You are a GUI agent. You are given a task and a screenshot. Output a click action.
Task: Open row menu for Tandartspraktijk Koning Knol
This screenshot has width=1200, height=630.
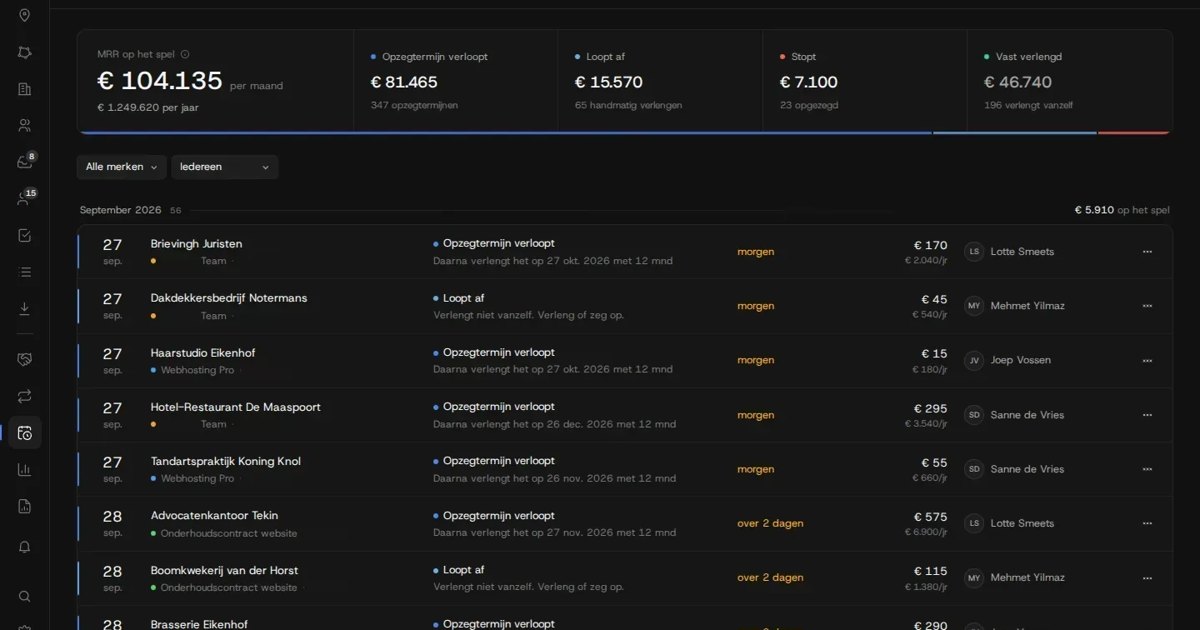click(1147, 469)
